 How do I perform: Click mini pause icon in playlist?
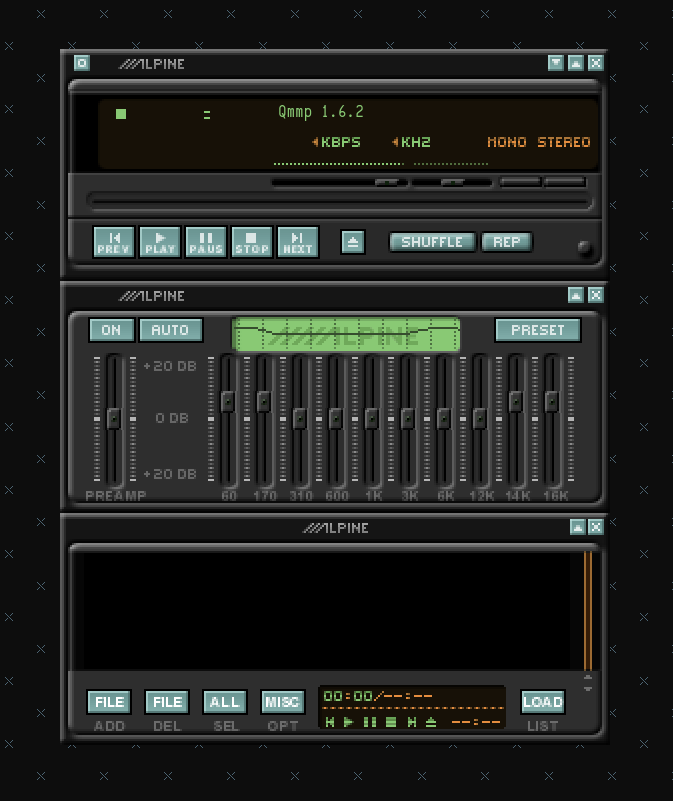pos(370,722)
